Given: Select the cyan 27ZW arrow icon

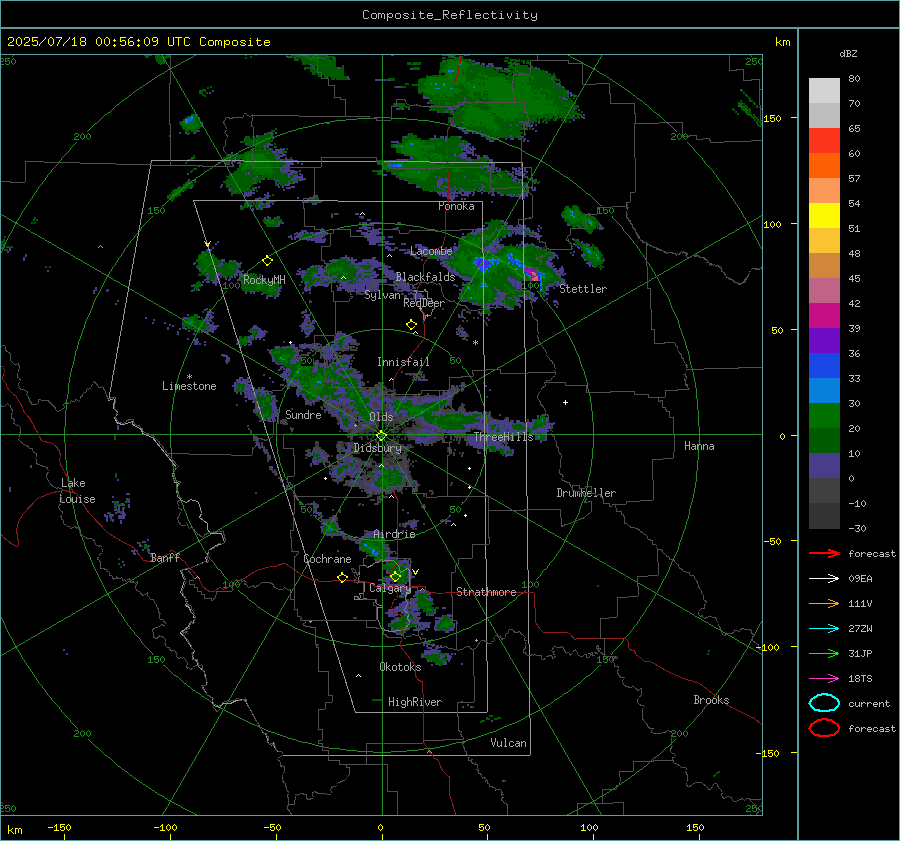Looking at the screenshot, I should [x=824, y=629].
